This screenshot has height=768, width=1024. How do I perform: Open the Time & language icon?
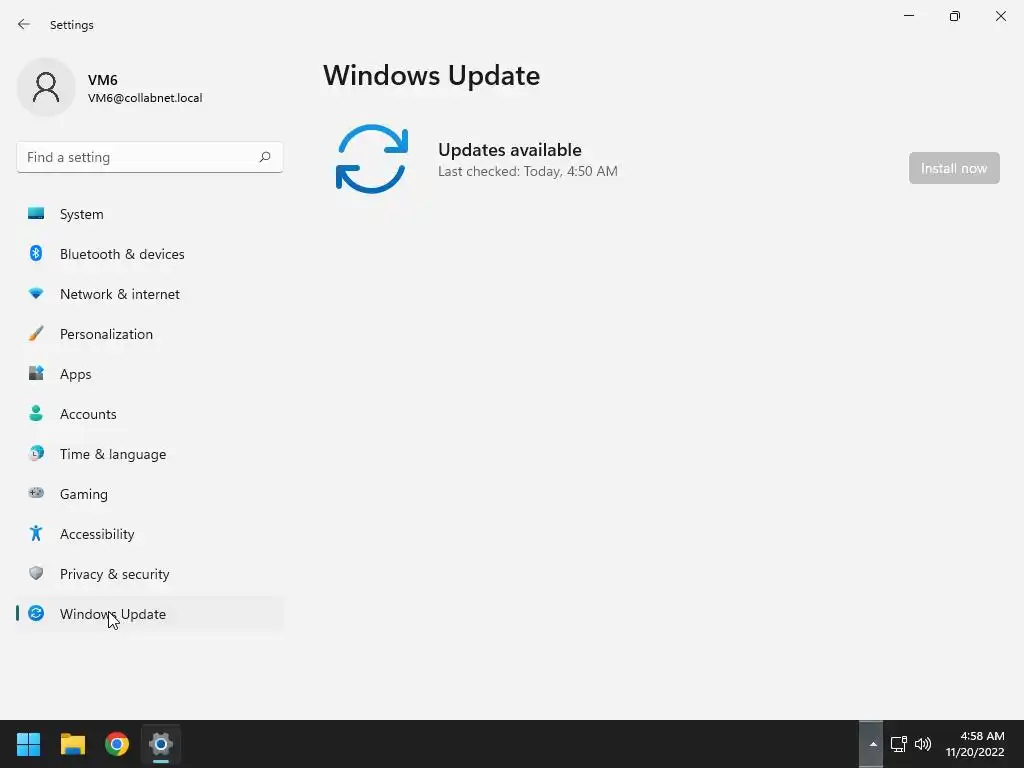point(36,453)
